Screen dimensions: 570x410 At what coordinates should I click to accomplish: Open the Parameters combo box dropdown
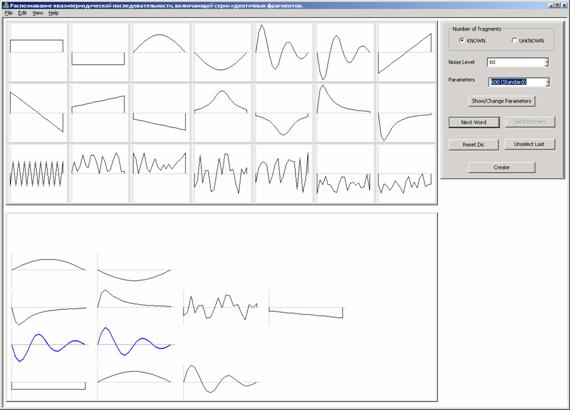547,82
